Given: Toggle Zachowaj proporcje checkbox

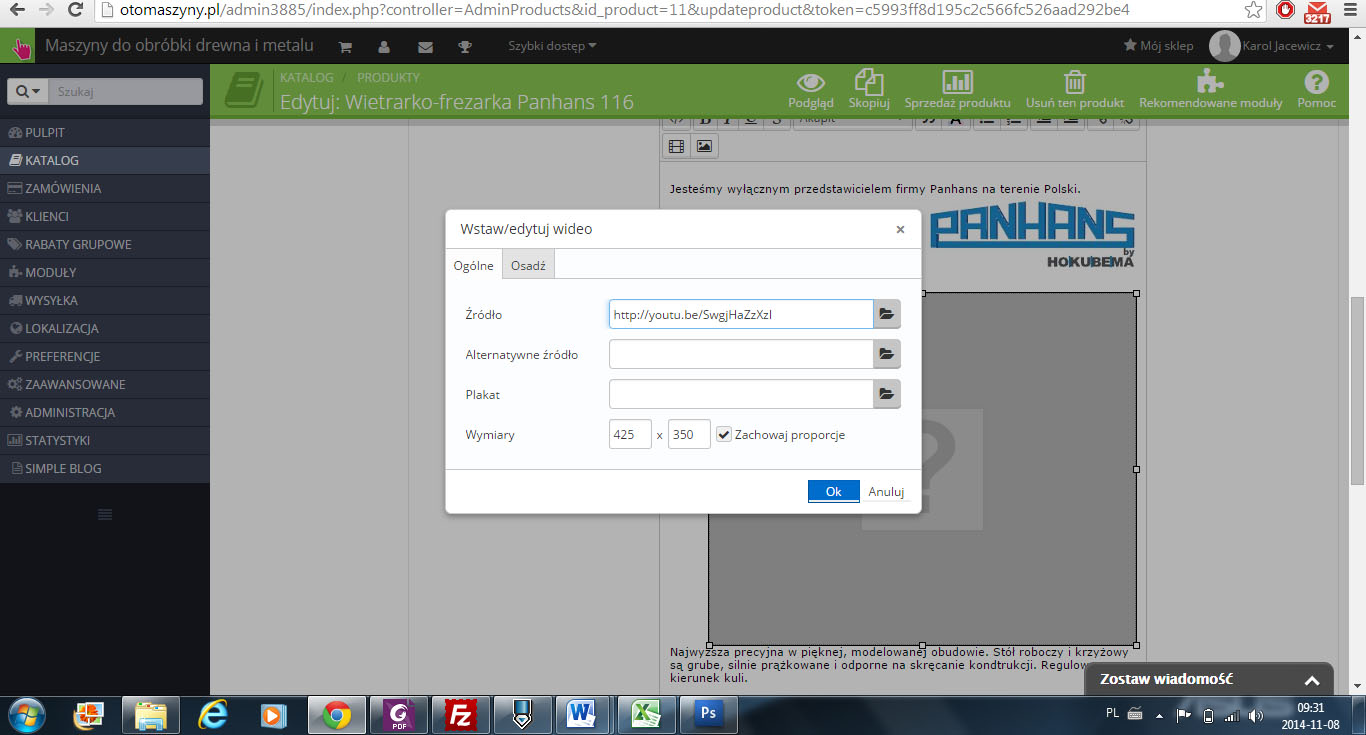Looking at the screenshot, I should coord(724,434).
